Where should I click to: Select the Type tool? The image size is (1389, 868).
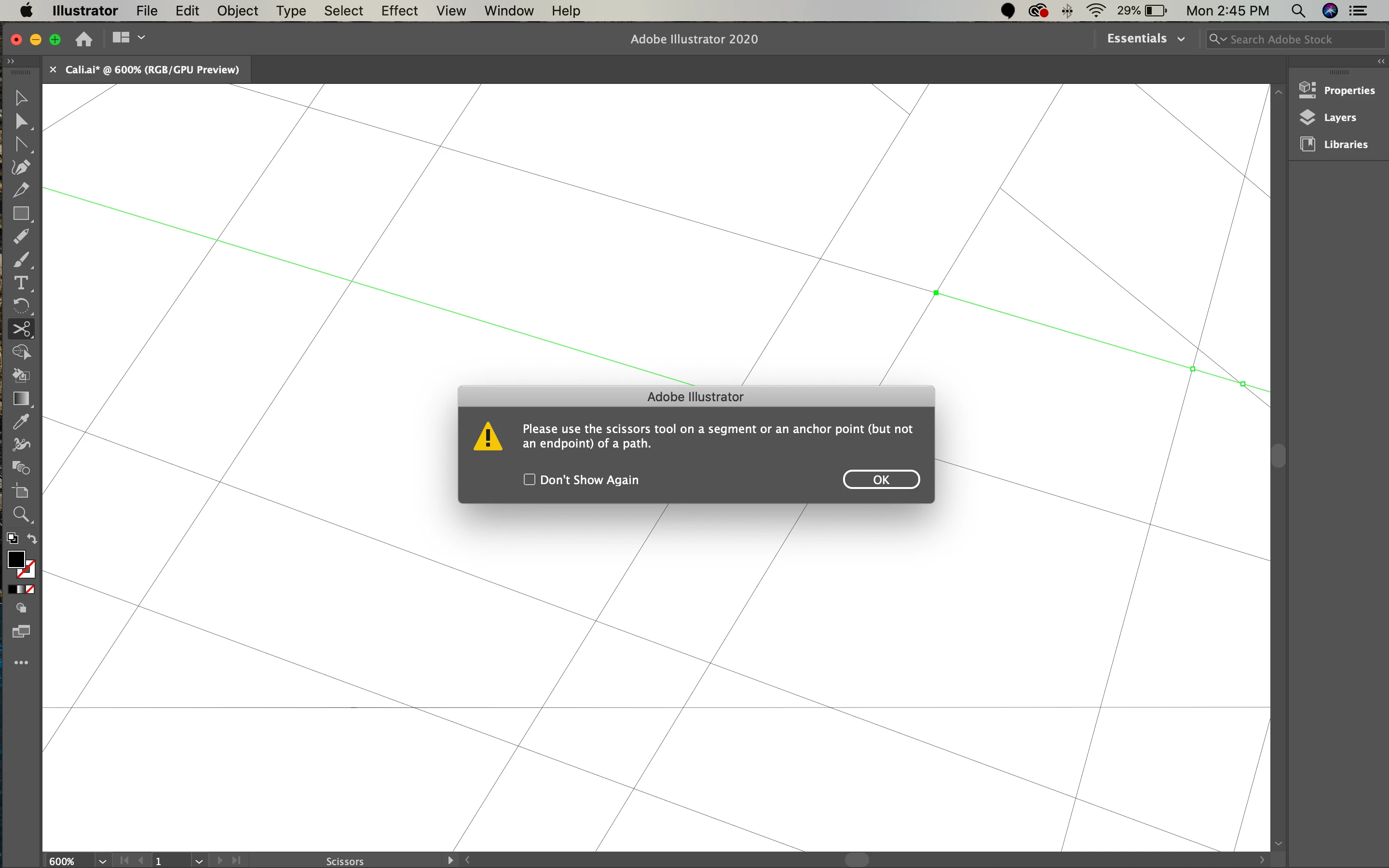coord(21,283)
